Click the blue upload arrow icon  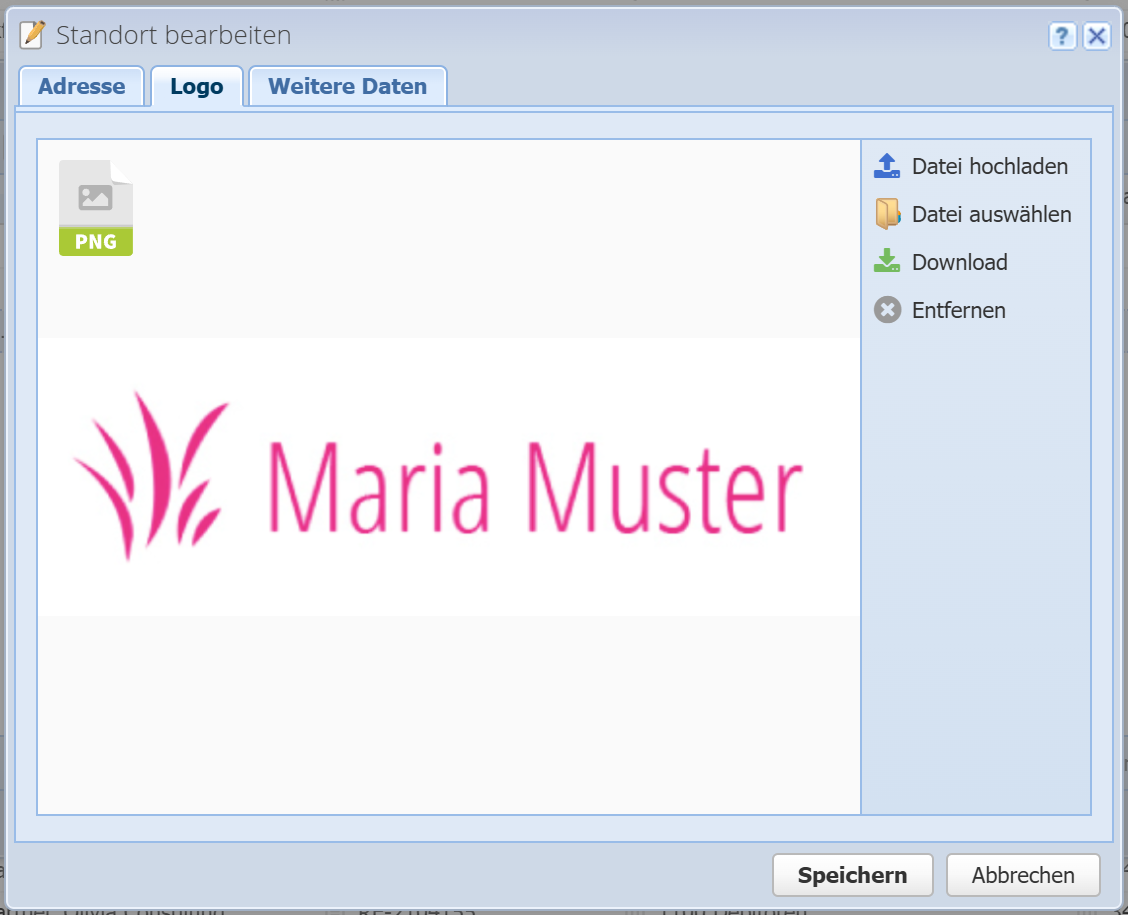click(886, 166)
